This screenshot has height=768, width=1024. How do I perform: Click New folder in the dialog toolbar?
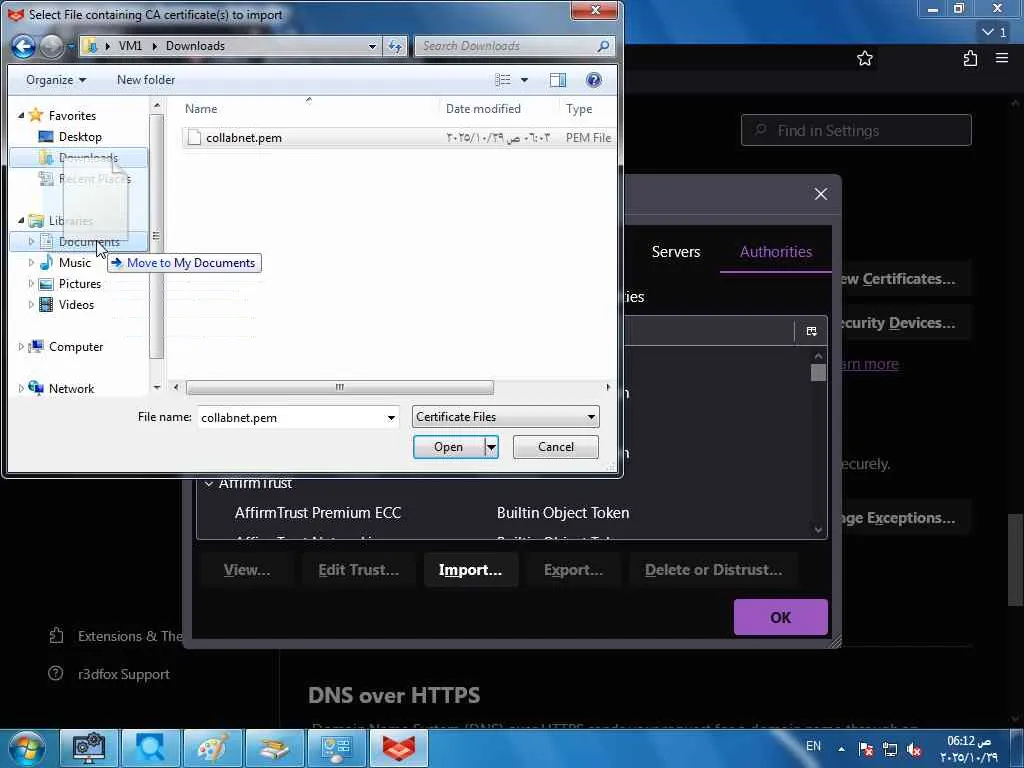click(x=146, y=80)
